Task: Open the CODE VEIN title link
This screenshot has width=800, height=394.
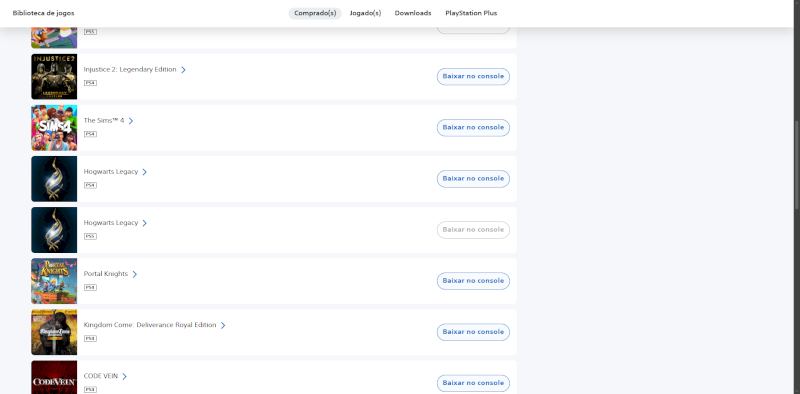Action: point(101,376)
